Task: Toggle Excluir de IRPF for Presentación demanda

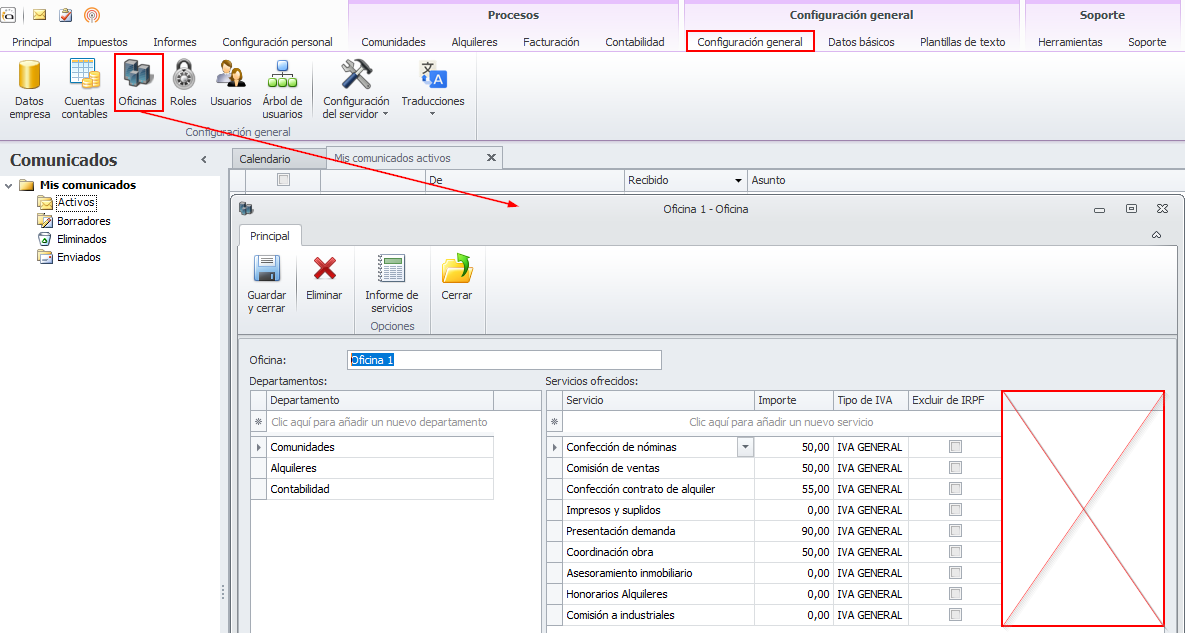Action: [955, 531]
